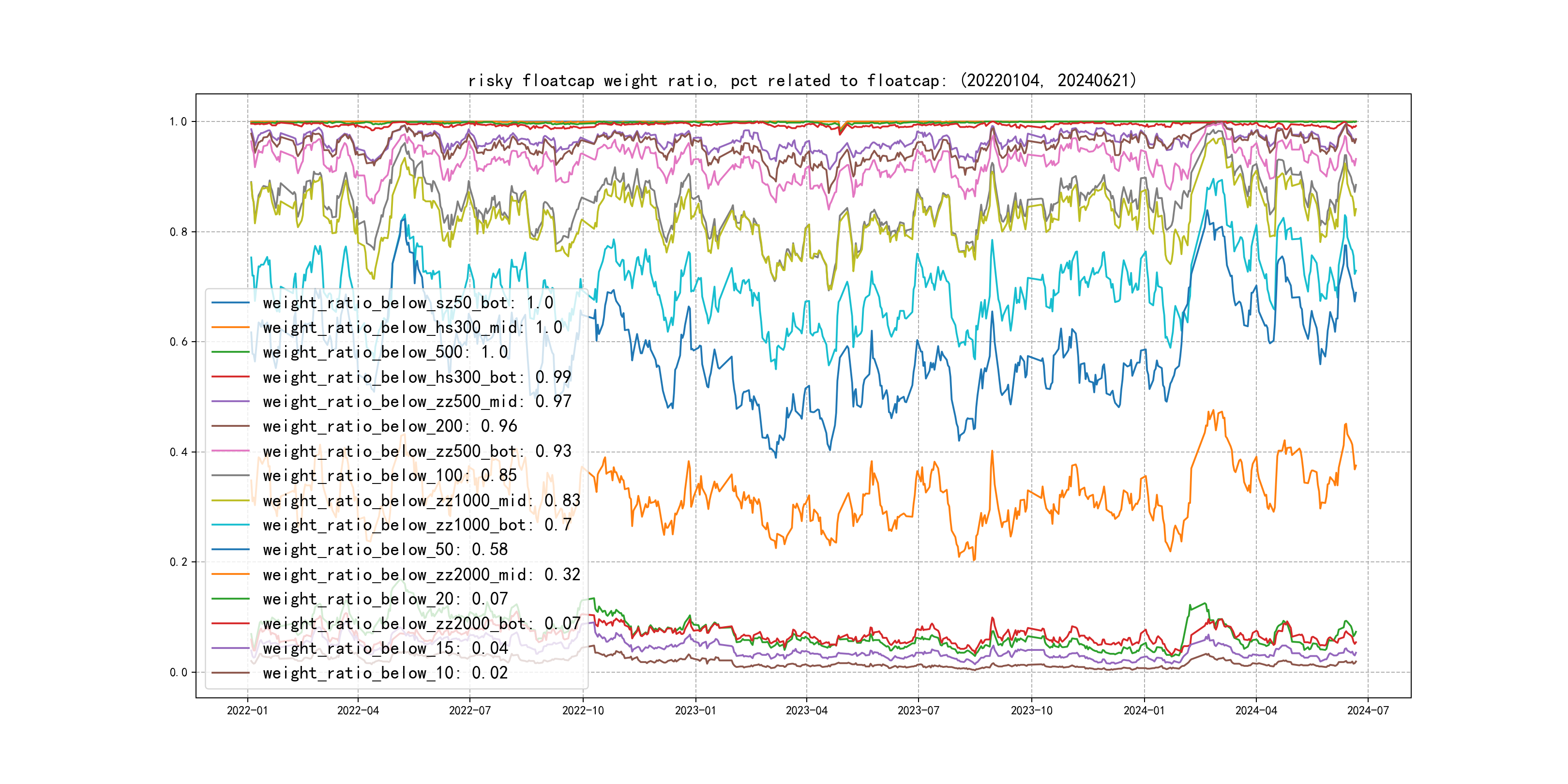This screenshot has width=1568, height=784.
Task: Click the 0.8 y-axis tick label
Action: 179,232
